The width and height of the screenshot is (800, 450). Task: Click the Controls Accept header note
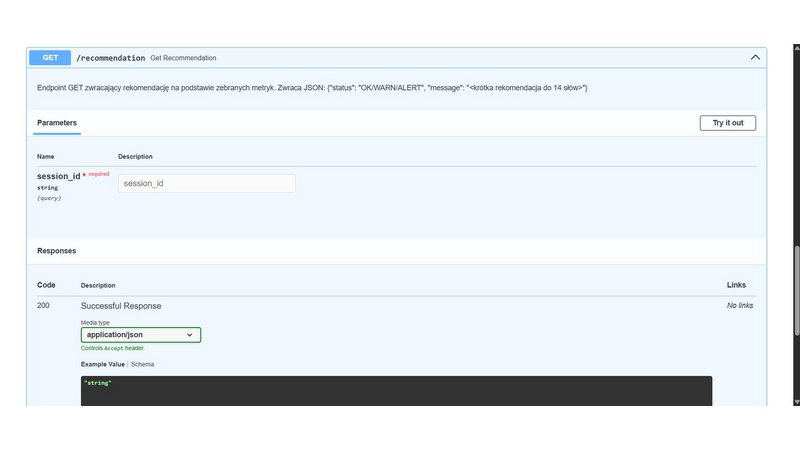tap(113, 348)
